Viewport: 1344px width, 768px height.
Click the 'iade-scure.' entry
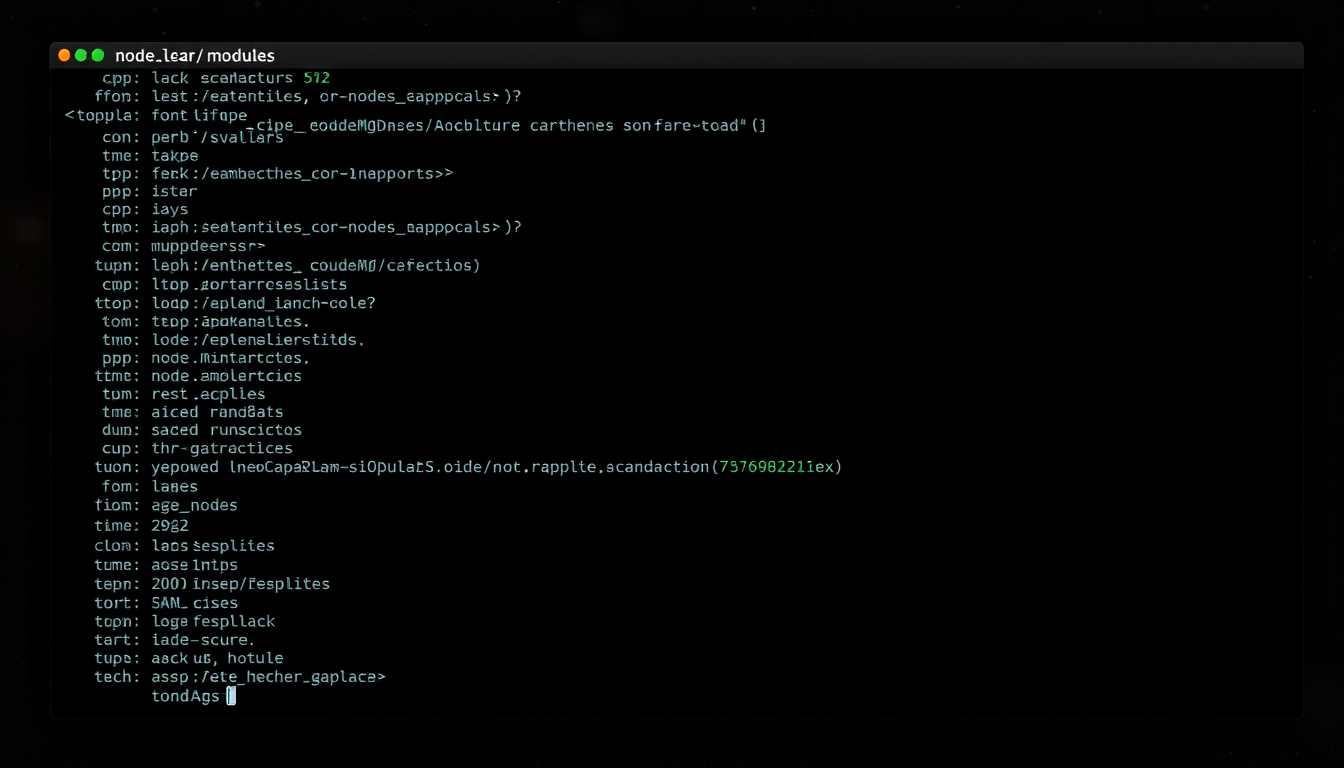[x=203, y=639]
